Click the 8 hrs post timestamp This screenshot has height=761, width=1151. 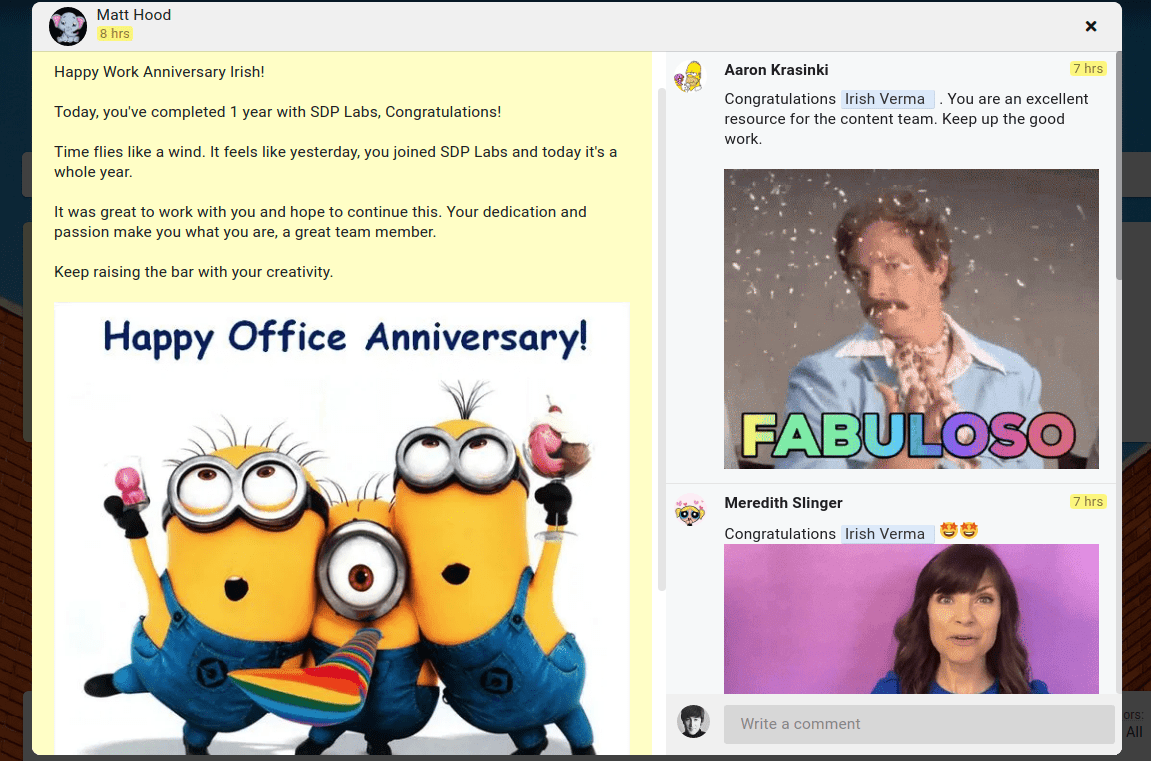(x=115, y=34)
